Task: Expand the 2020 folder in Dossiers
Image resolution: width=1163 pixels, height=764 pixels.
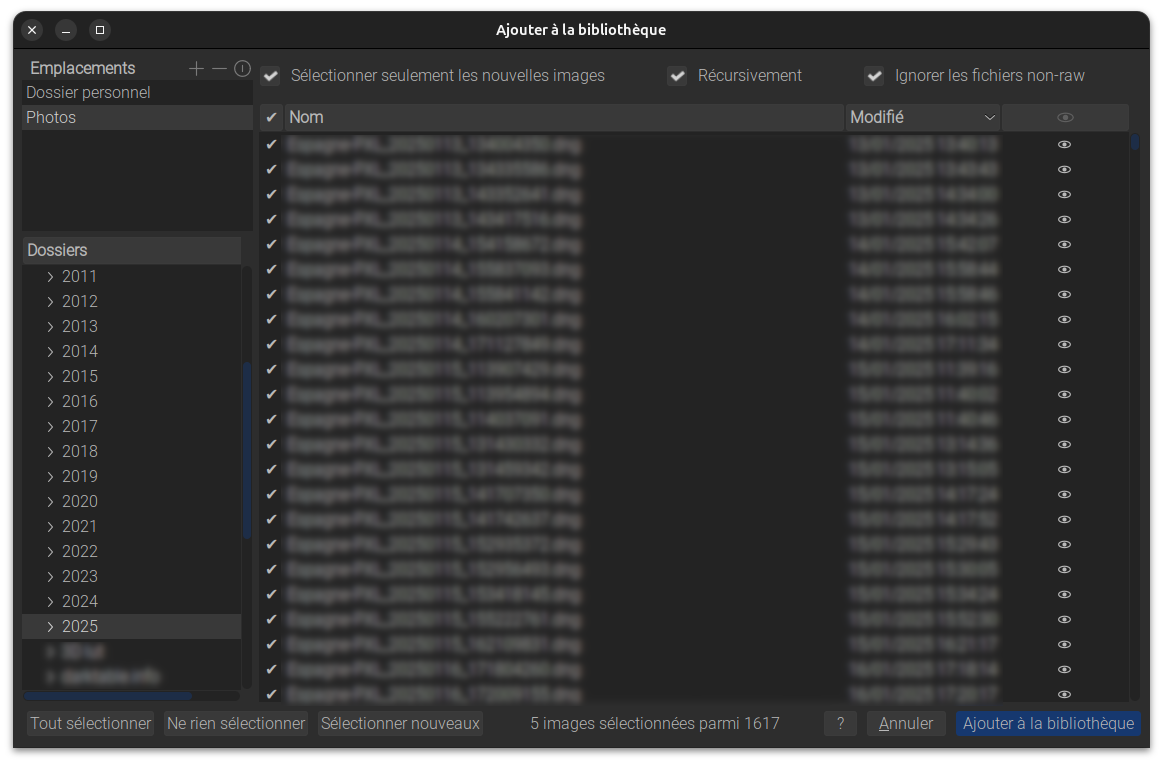Action: [50, 502]
